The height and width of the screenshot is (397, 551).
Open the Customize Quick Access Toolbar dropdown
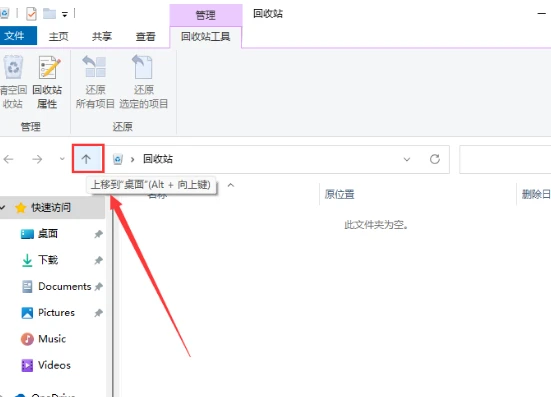pyautogui.click(x=65, y=14)
